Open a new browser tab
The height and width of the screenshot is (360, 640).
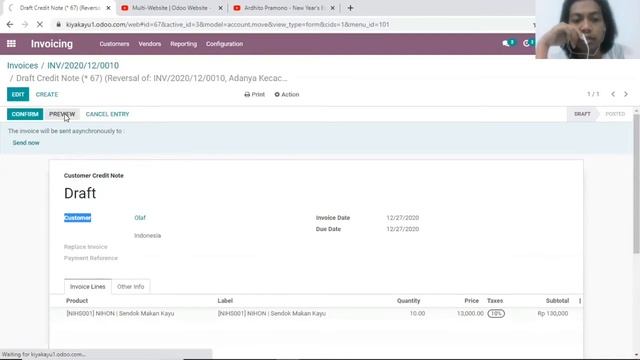(x=350, y=8)
